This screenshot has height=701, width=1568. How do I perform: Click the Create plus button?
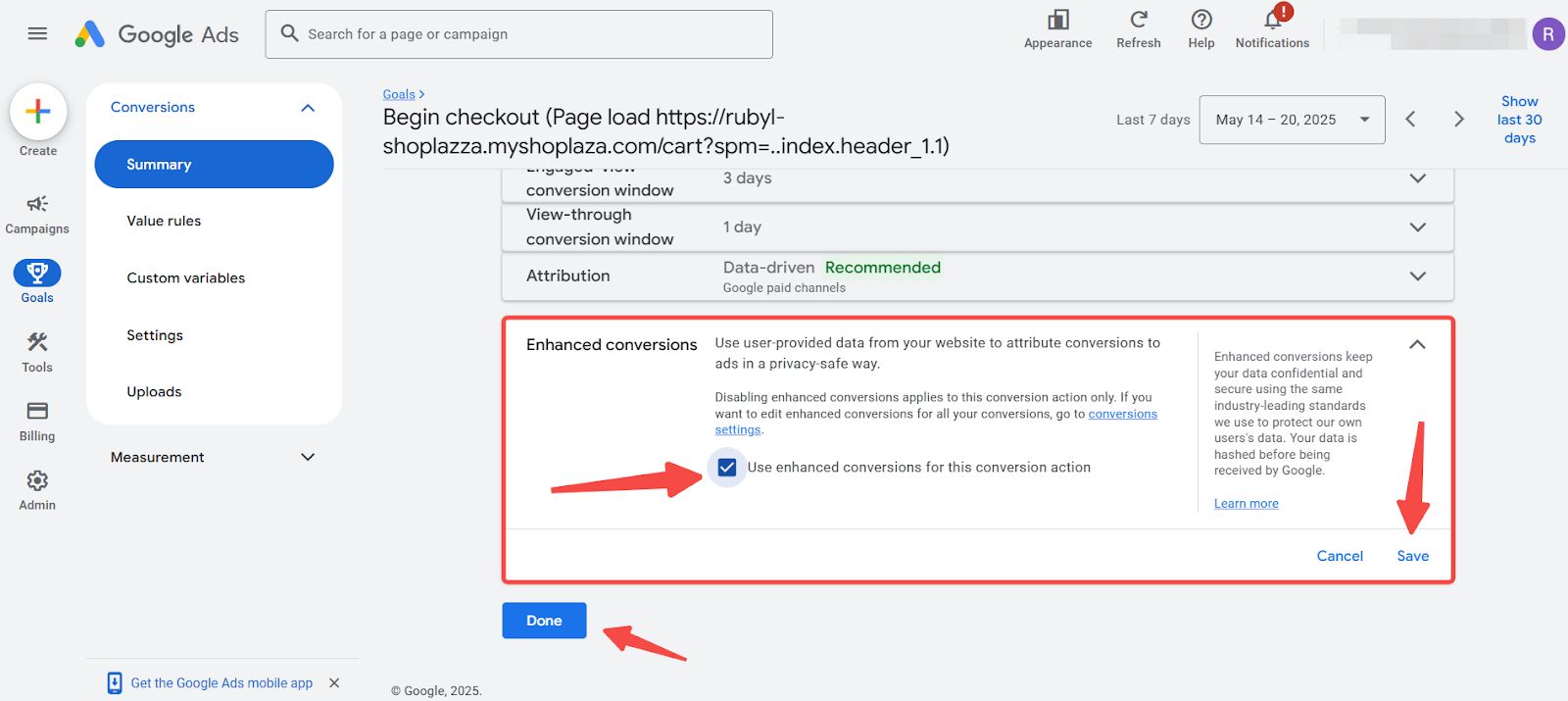click(x=38, y=112)
